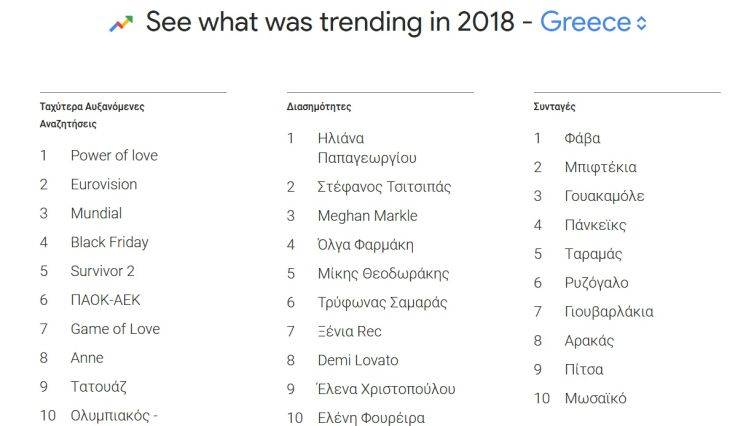The image size is (735, 426).
Task: Select Στέφανος Τσιτσιπάς from celebrities
Action: click(383, 187)
